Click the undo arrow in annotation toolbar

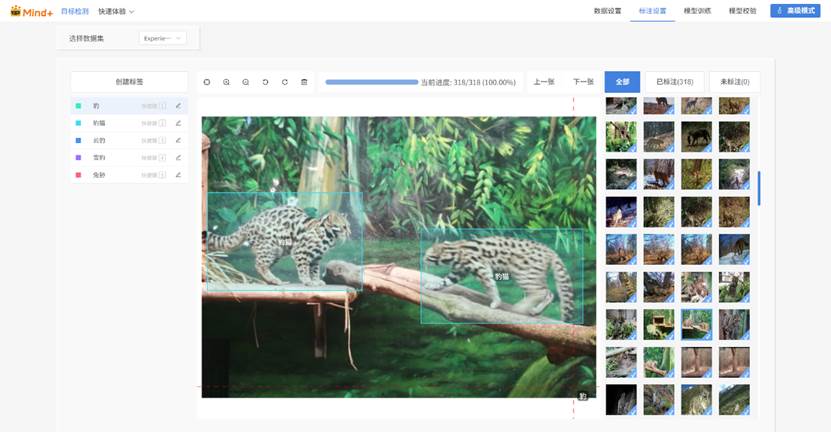(x=265, y=82)
